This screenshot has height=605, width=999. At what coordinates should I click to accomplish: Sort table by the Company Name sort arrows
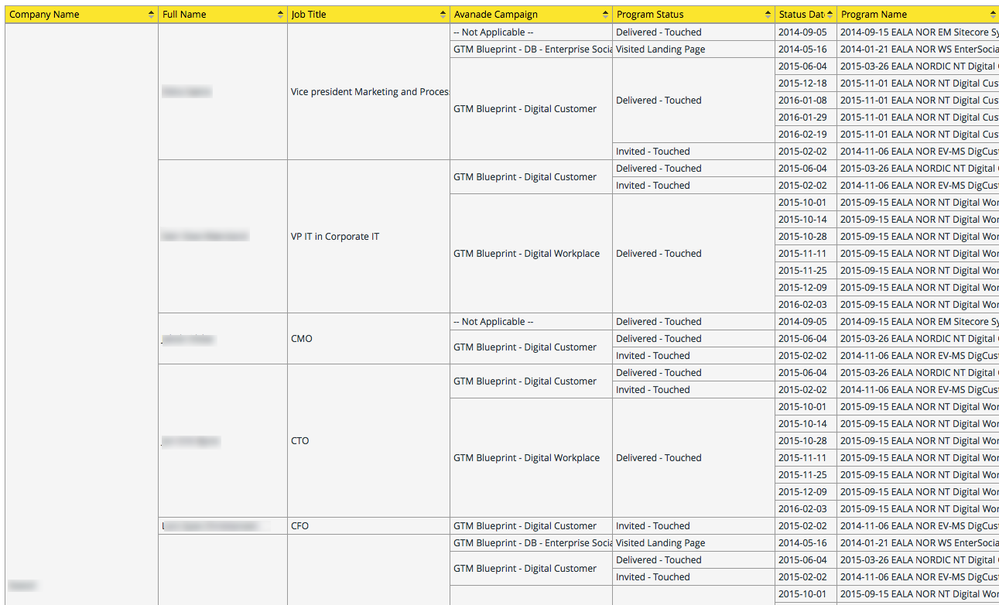tap(151, 15)
